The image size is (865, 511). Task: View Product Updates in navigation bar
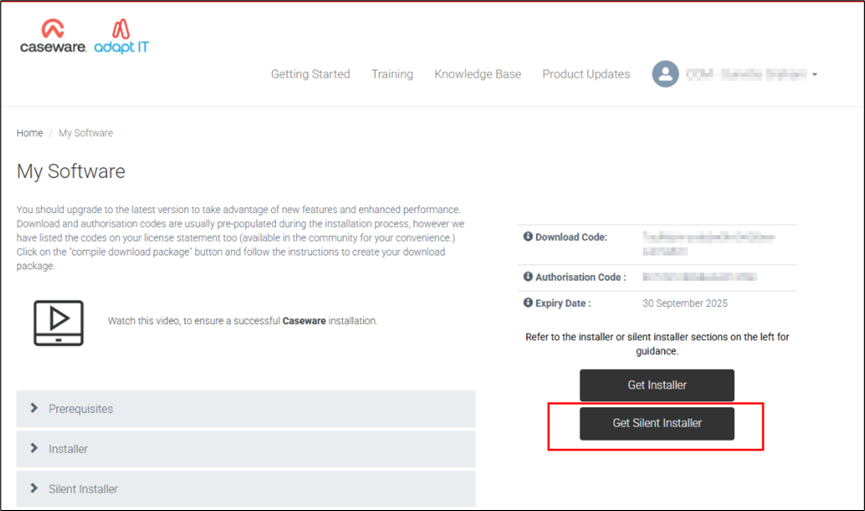tap(586, 74)
